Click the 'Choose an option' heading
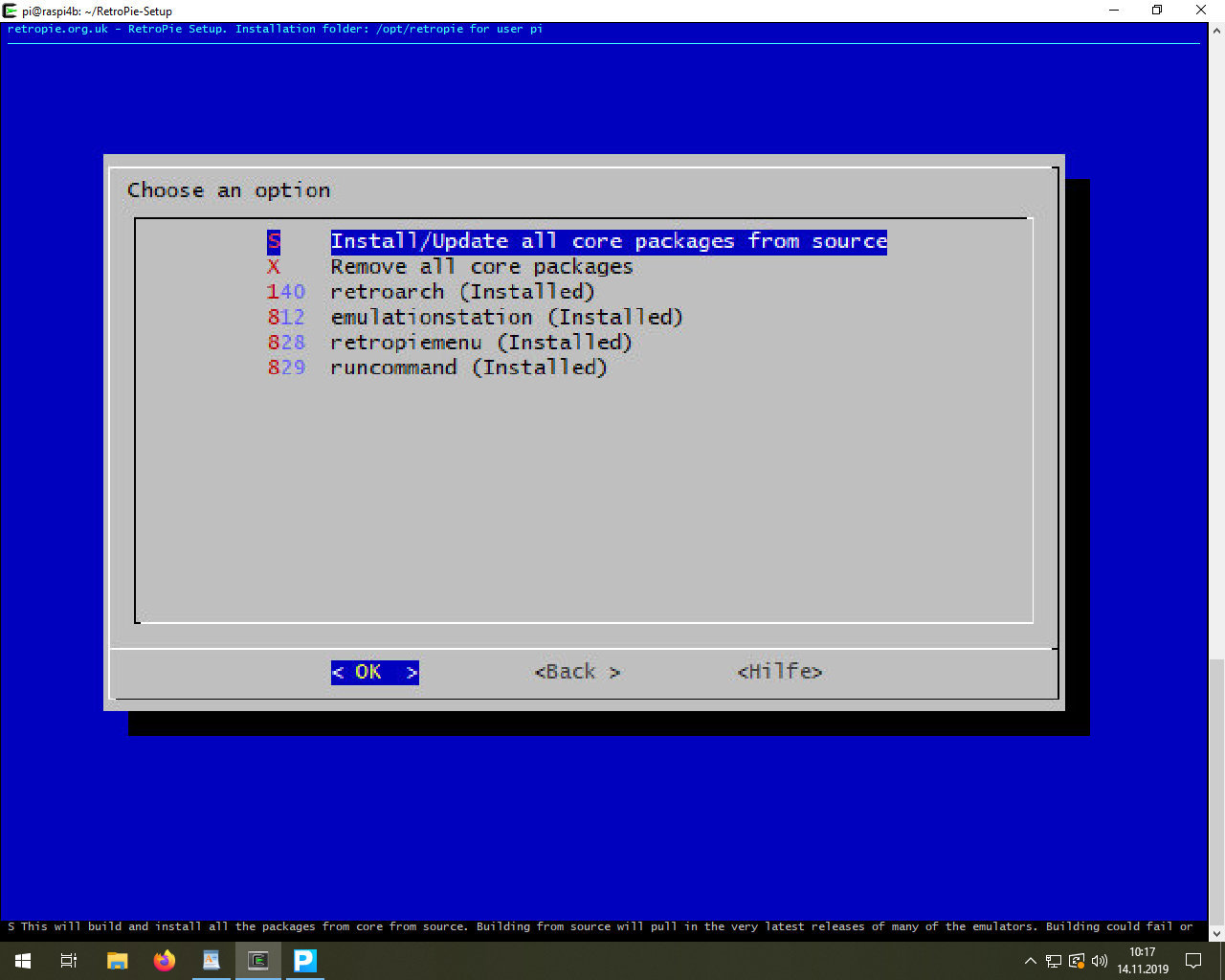 pyautogui.click(x=229, y=190)
